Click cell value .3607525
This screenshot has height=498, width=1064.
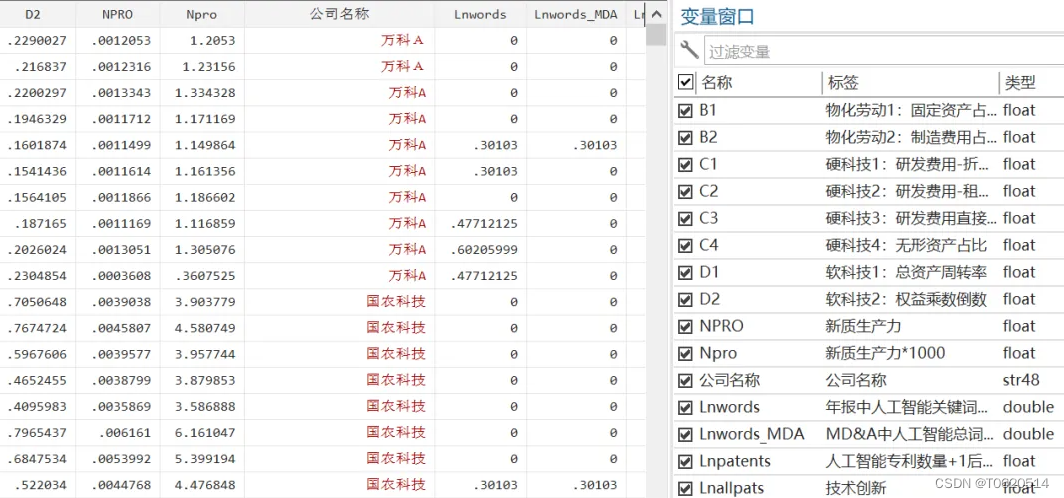(x=206, y=275)
